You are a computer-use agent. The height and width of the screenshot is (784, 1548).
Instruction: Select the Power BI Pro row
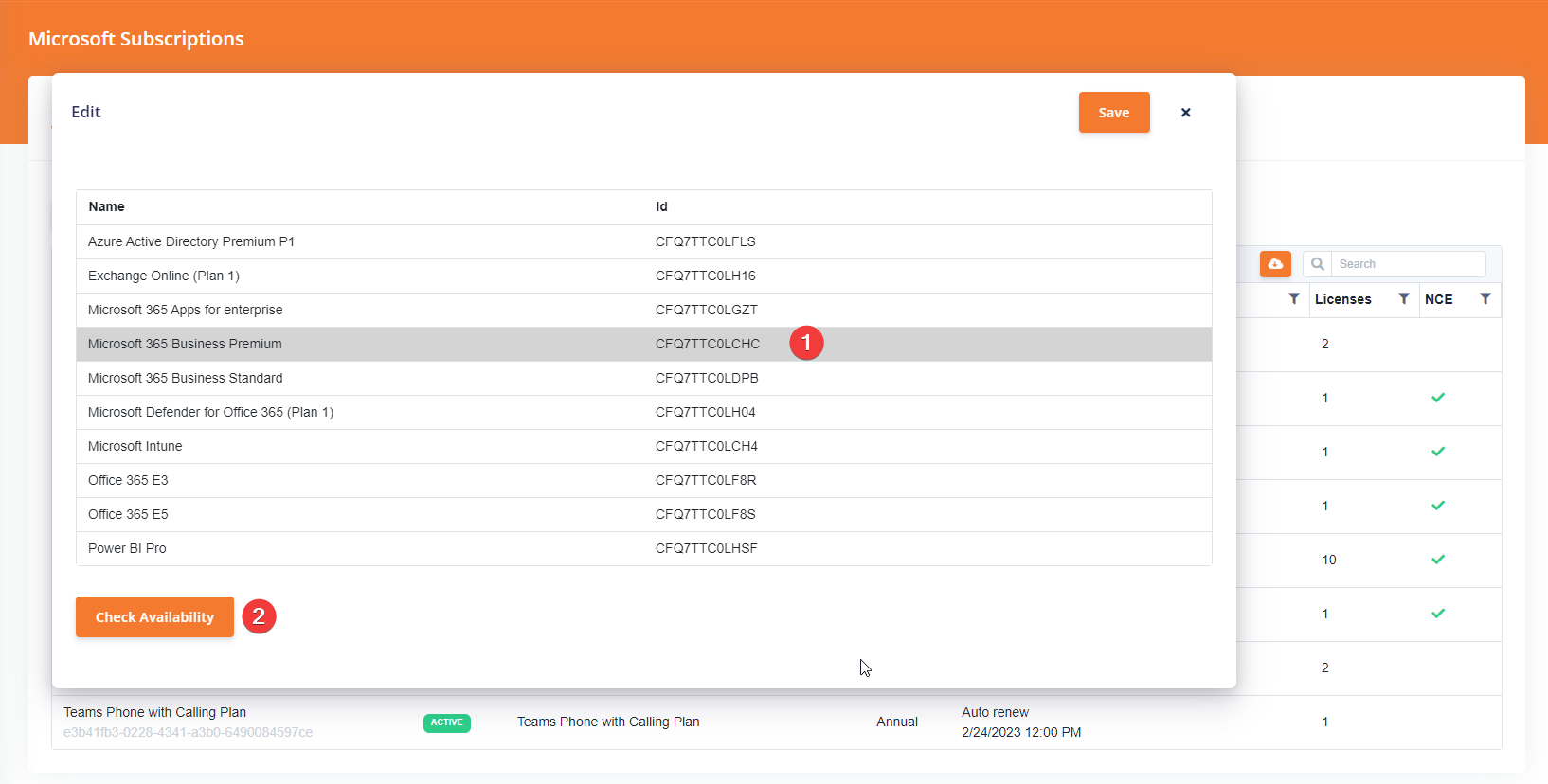click(644, 549)
